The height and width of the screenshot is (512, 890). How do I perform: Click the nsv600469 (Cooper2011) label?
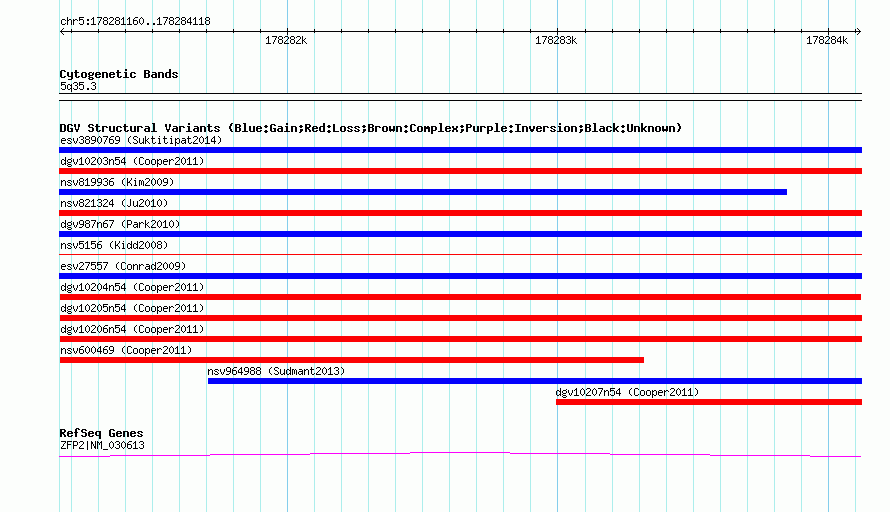point(126,350)
